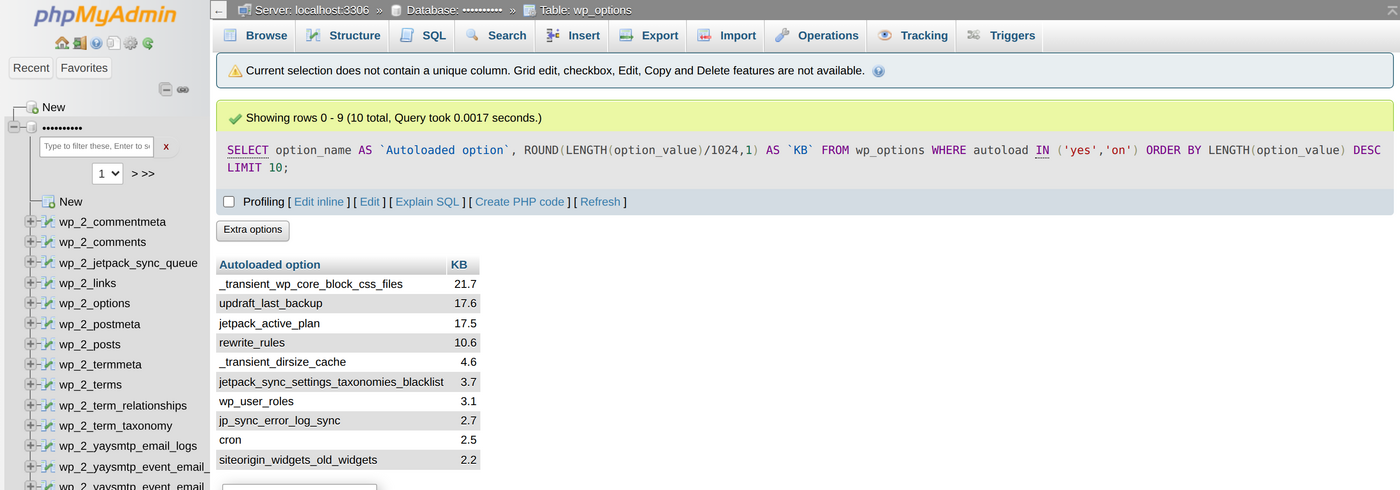Click the red X to clear table filter
Image resolution: width=1400 pixels, height=490 pixels.
point(166,147)
